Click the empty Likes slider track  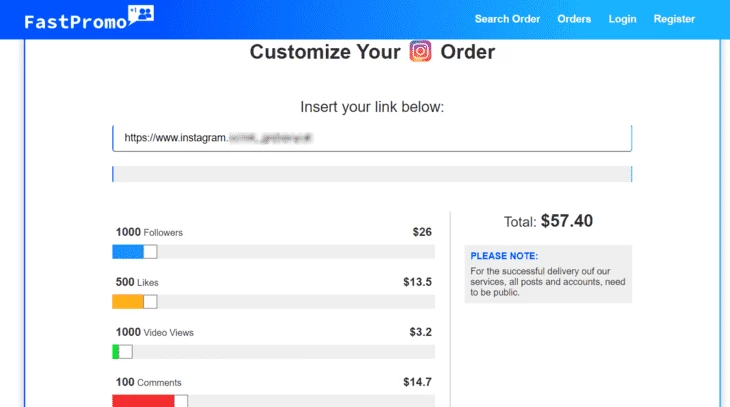(296, 302)
